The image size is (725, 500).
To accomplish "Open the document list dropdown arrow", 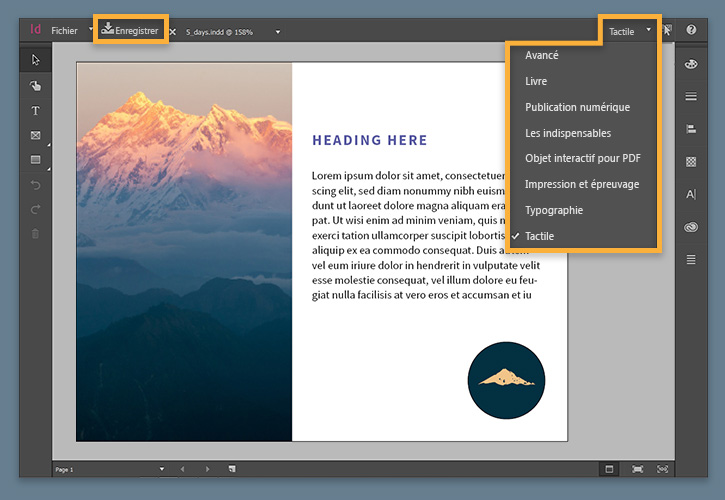I will coord(278,32).
